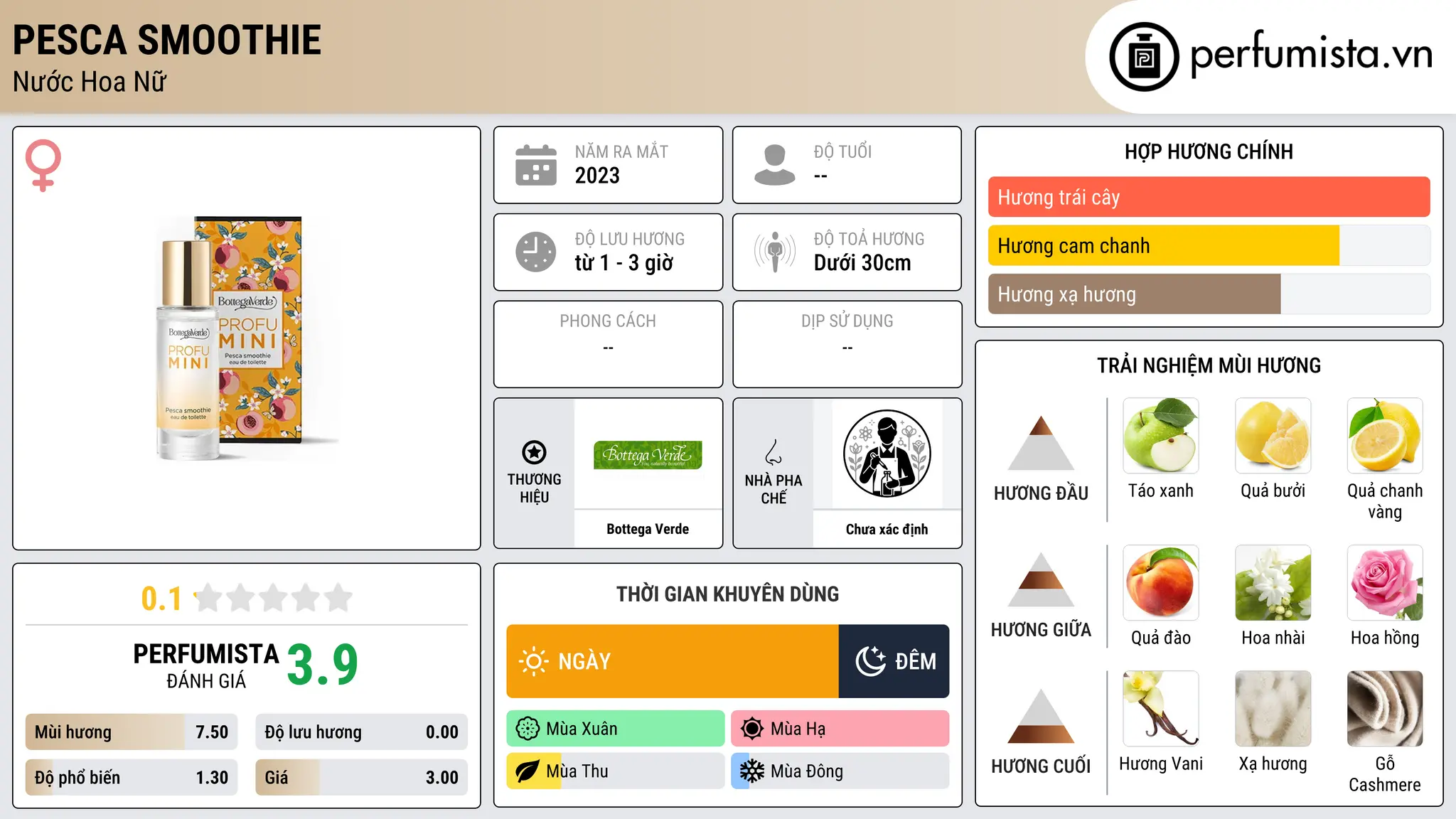Click the Bottega Verde green brand logo

(648, 455)
